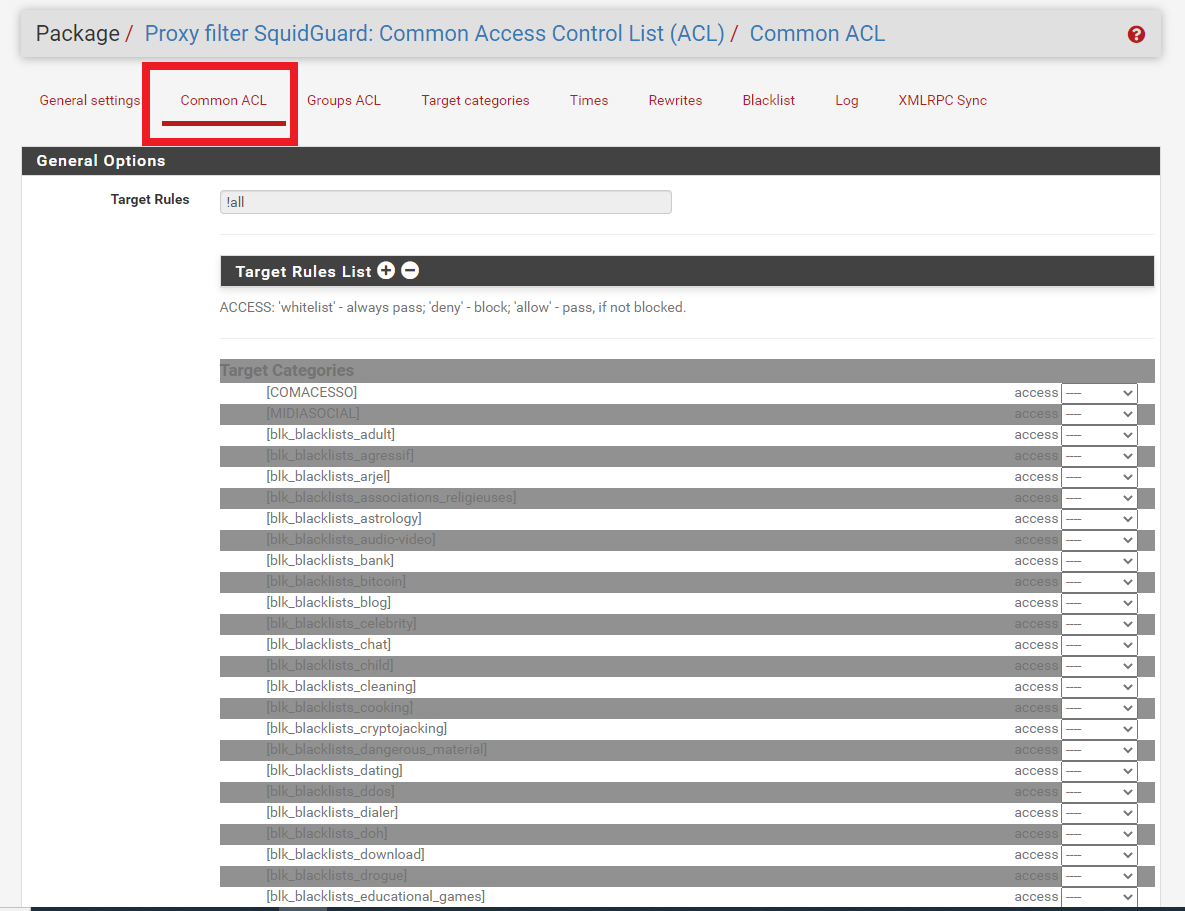
Task: Follow the Common ACL breadcrumb link
Action: click(817, 33)
